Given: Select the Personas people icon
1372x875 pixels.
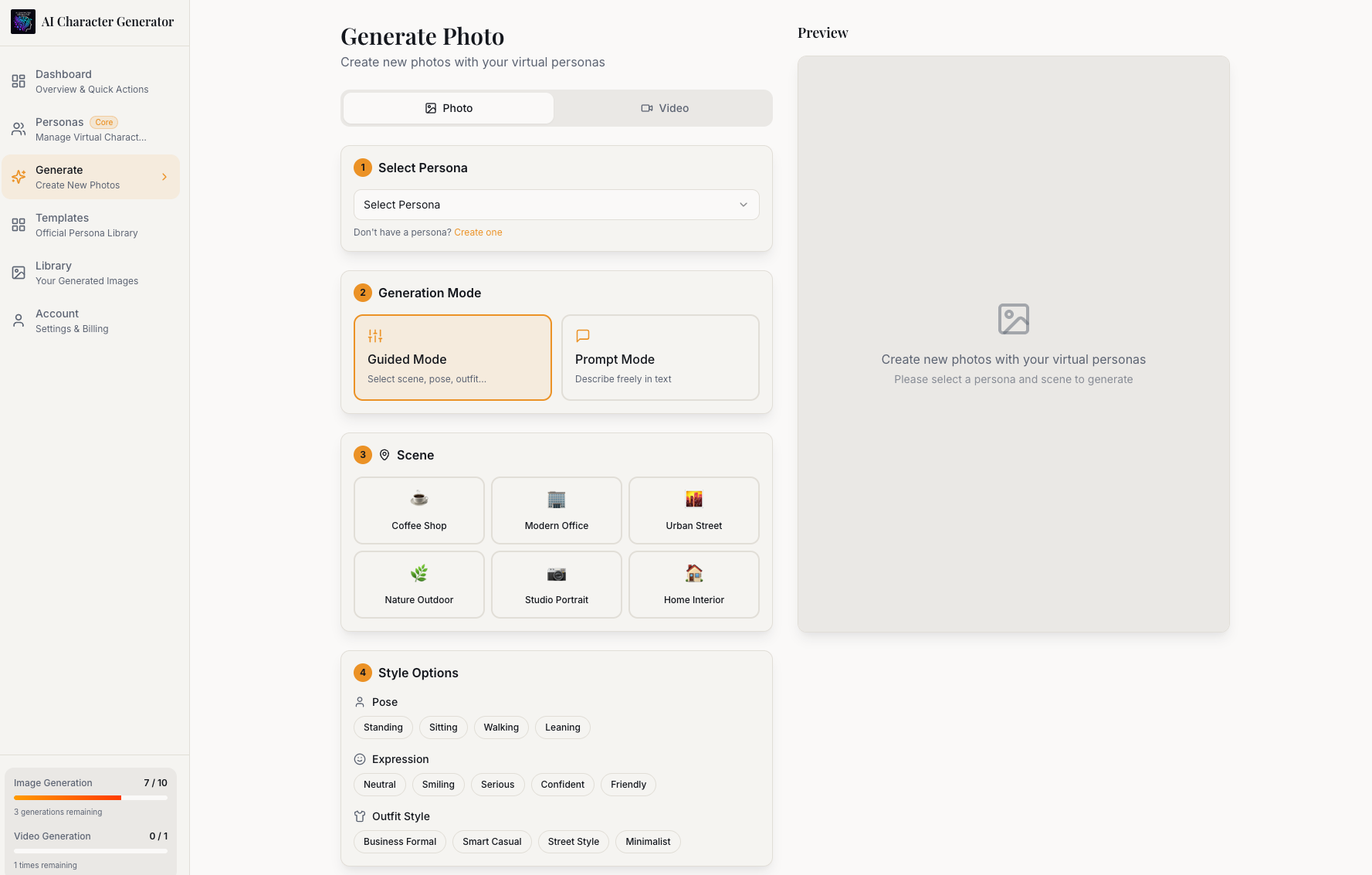Looking at the screenshot, I should (19, 129).
